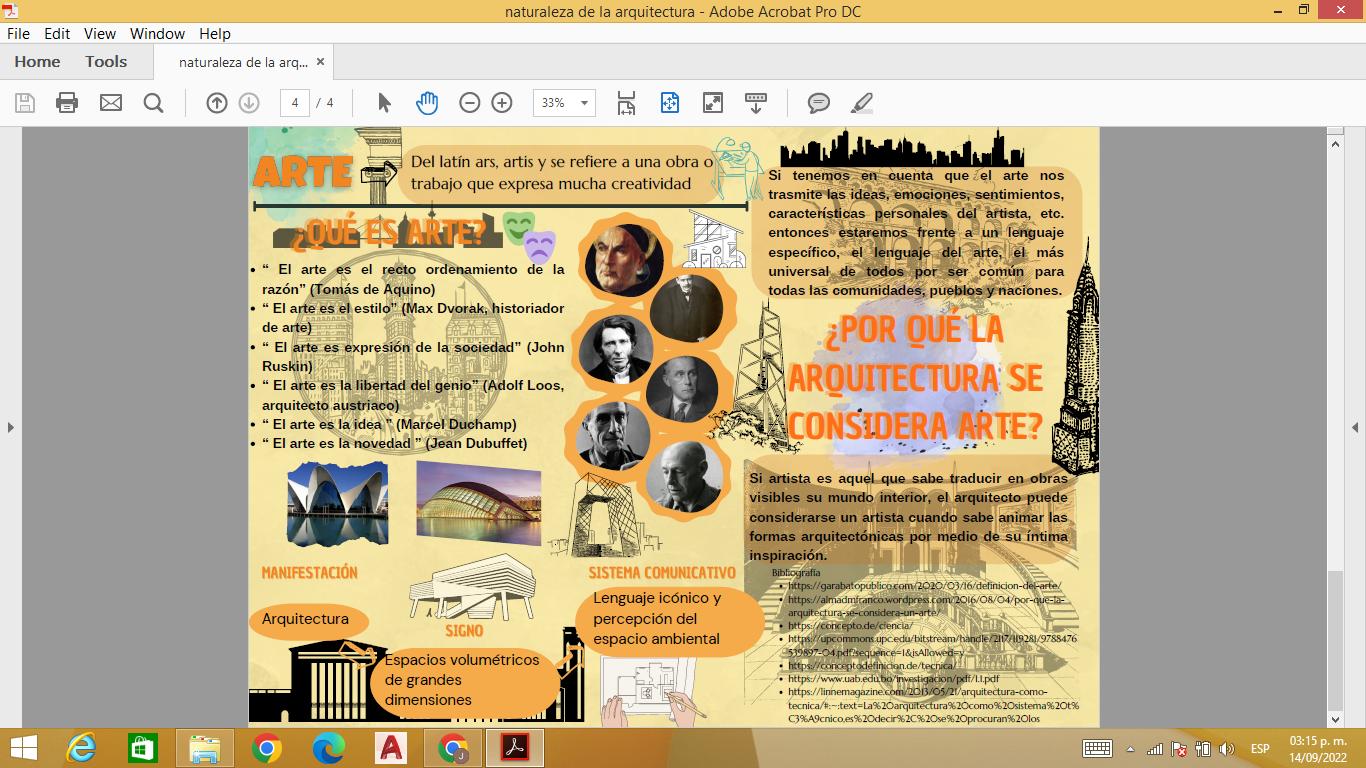The height and width of the screenshot is (768, 1366).
Task: Activate the Selection arrow tool
Action: 384,102
